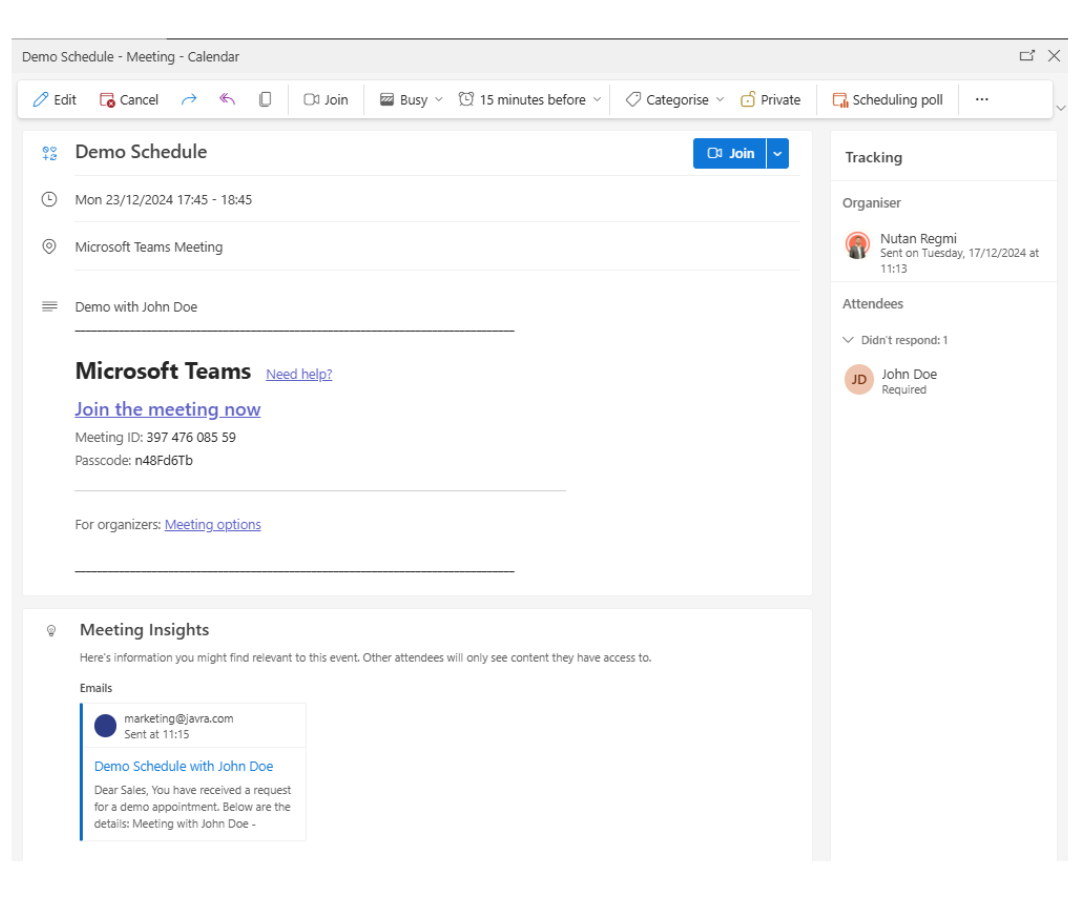1080x900 pixels.
Task: Collapse the Didn't respond: 1 group
Action: tap(895, 340)
